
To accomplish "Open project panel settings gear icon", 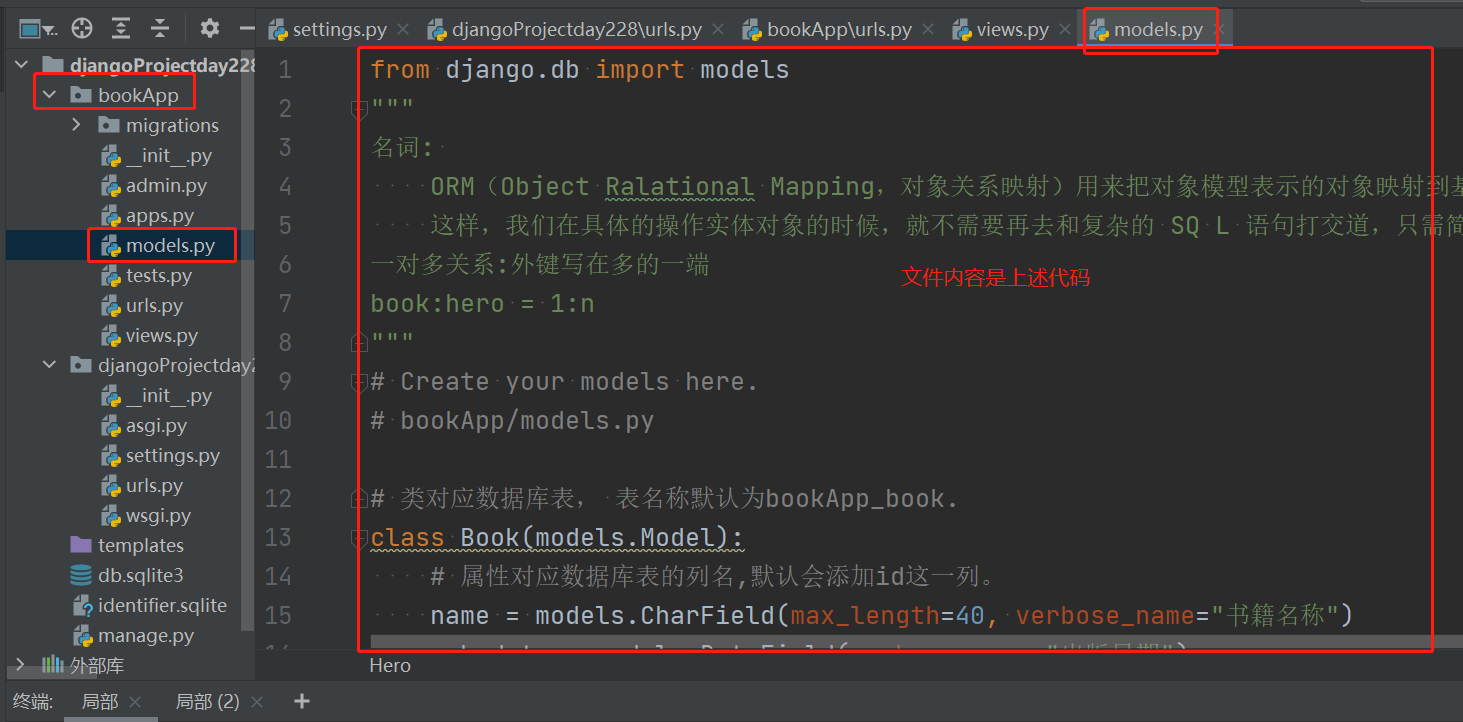I will click(x=209, y=29).
